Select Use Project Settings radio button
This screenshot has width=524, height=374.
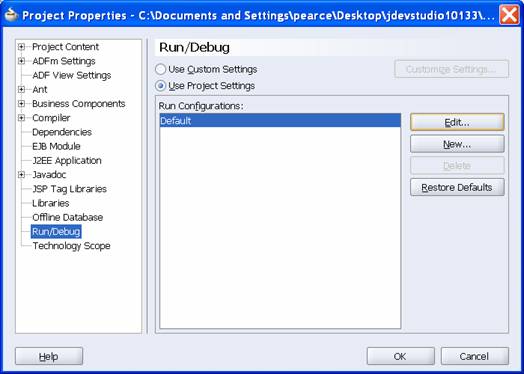(160, 86)
